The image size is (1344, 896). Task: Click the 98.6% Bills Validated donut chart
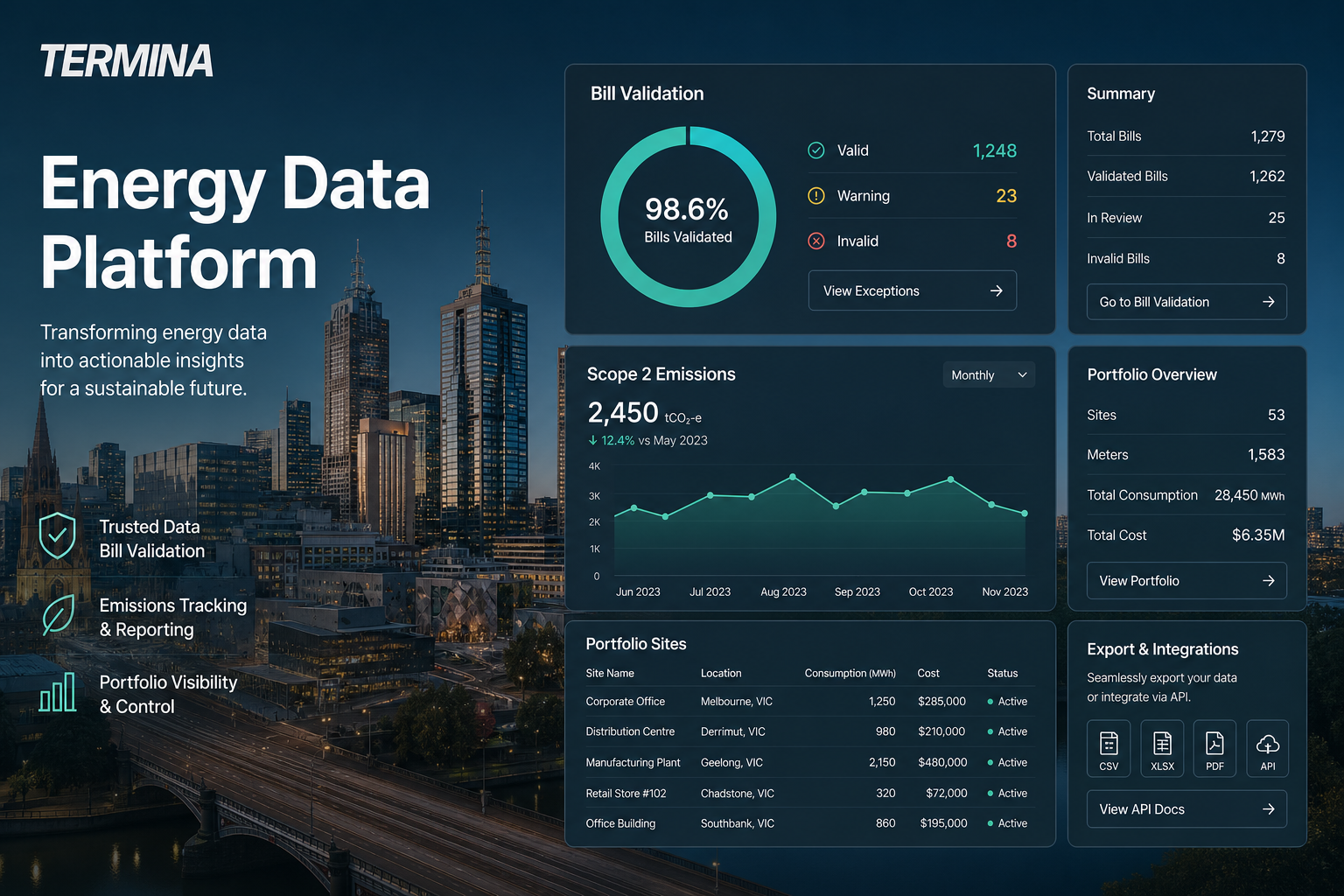(689, 217)
